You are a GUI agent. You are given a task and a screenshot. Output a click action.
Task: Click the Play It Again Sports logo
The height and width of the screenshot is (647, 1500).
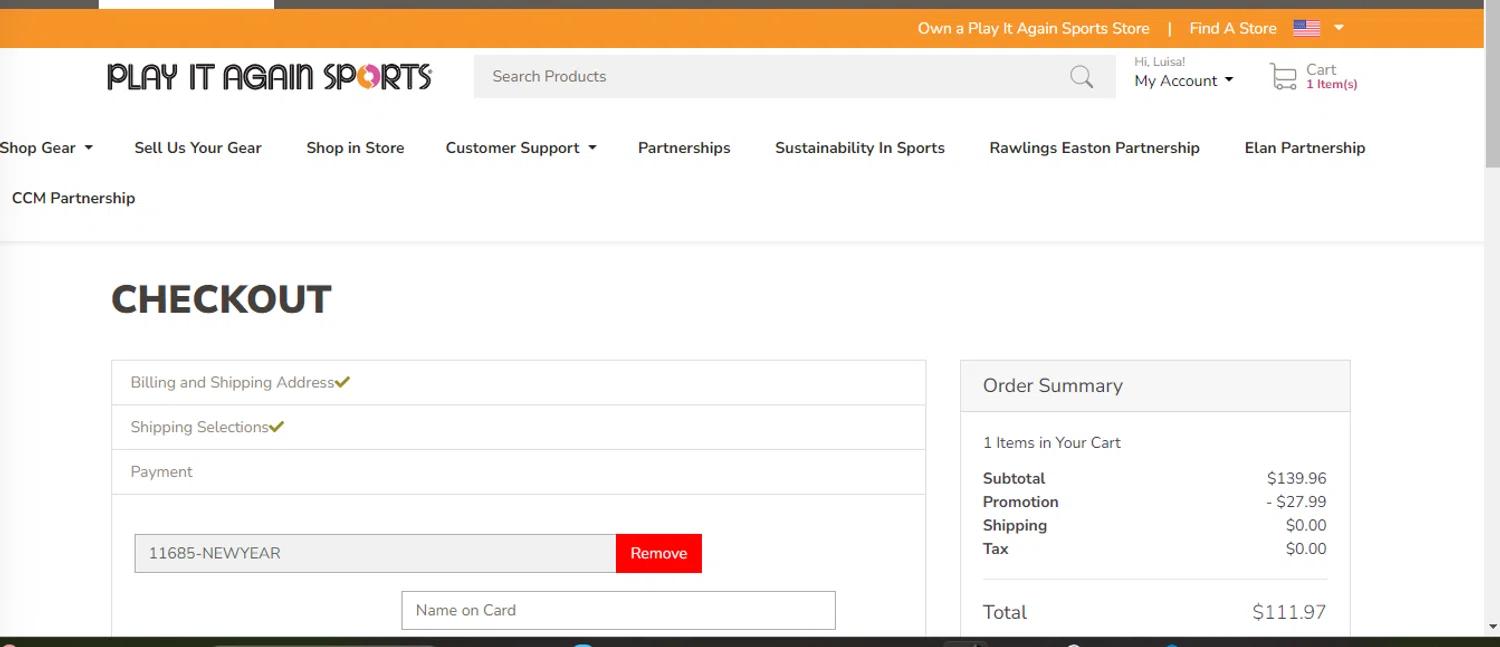coord(269,77)
